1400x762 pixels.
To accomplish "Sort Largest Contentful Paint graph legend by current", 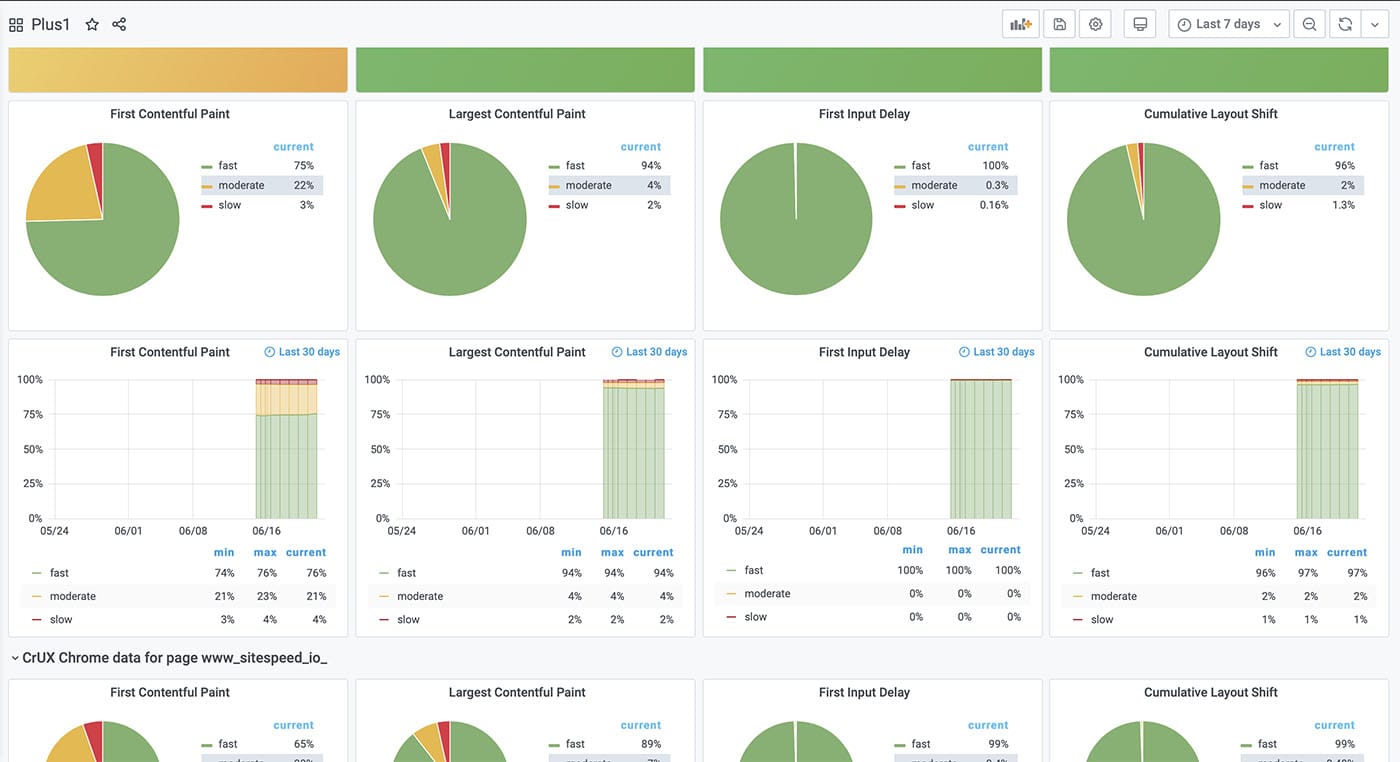I will (653, 552).
